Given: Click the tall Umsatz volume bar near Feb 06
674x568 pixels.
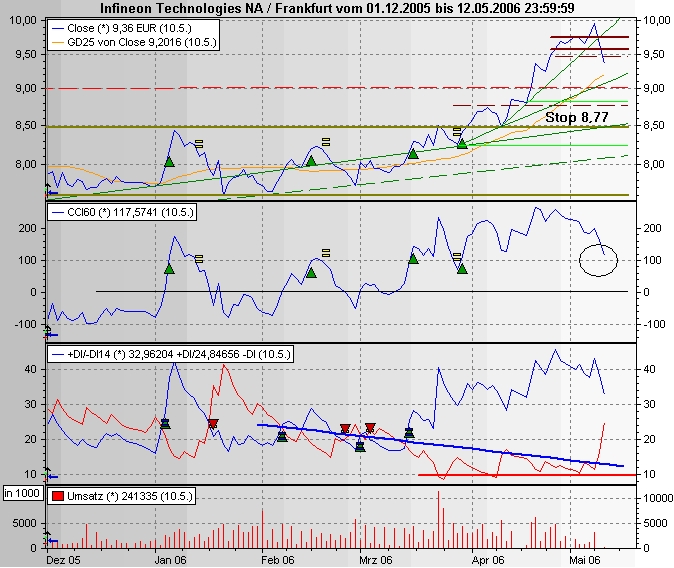Looking at the screenshot, I should click(263, 528).
